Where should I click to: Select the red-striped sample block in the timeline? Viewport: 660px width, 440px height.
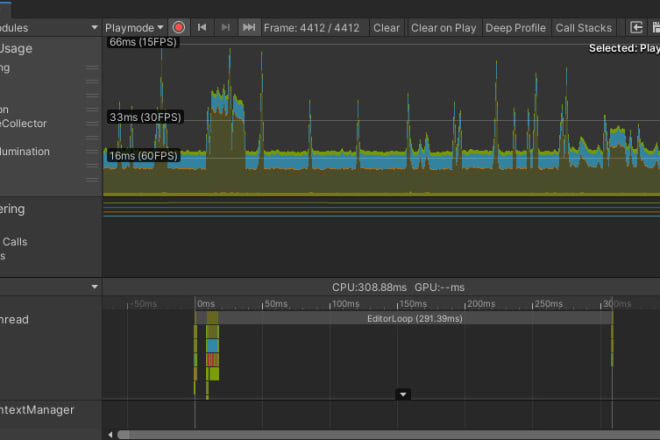click(x=213, y=360)
